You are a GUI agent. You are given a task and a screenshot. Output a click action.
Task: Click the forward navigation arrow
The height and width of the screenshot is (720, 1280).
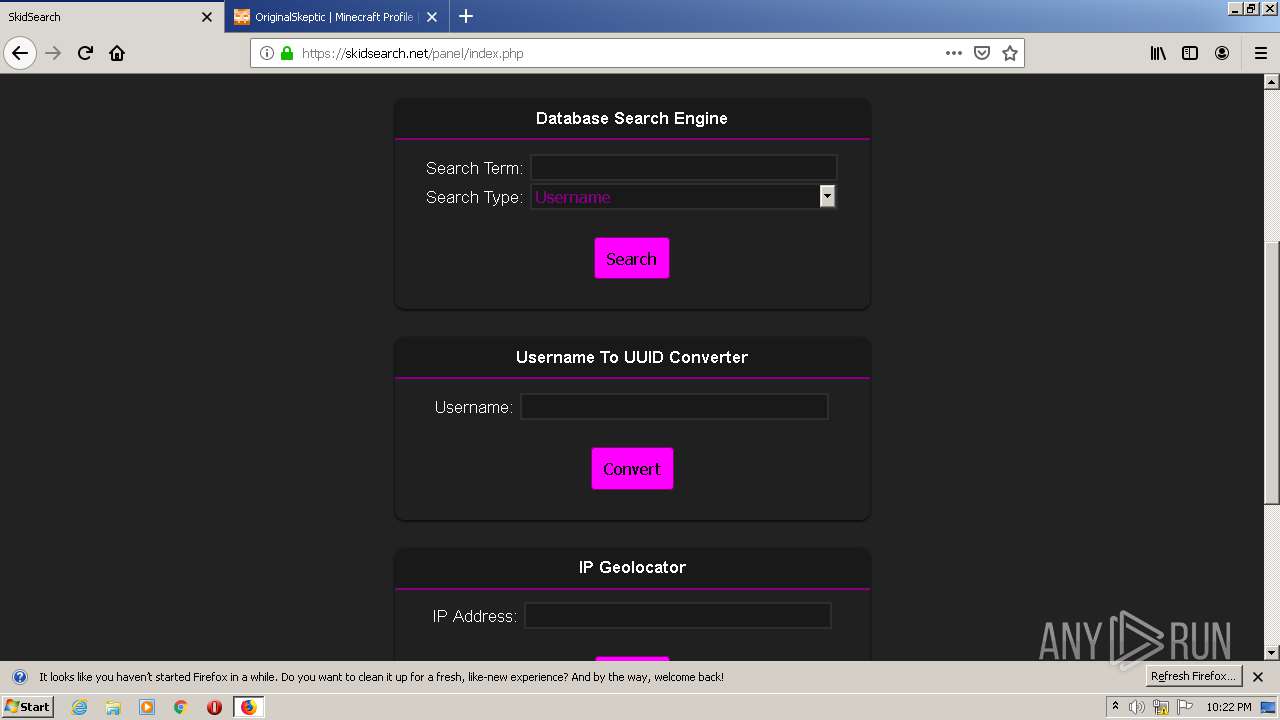point(53,53)
